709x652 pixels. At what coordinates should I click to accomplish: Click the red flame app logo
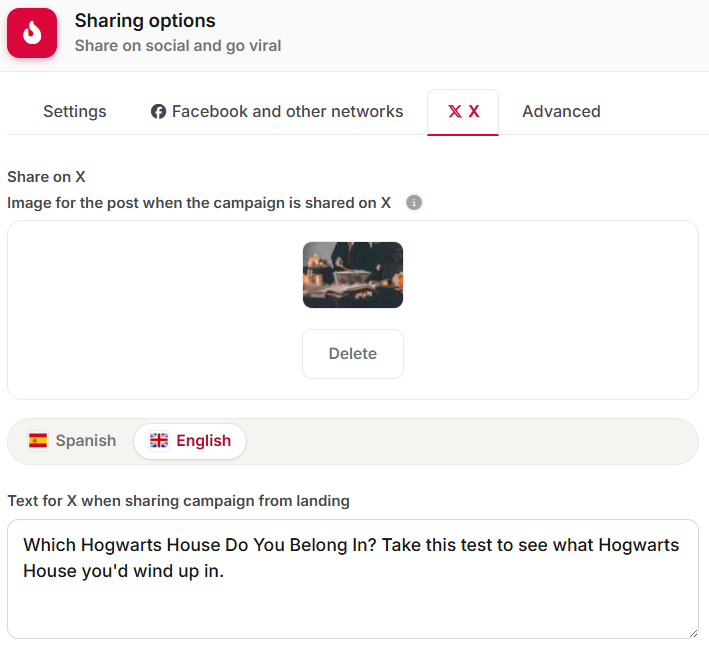[x=32, y=33]
